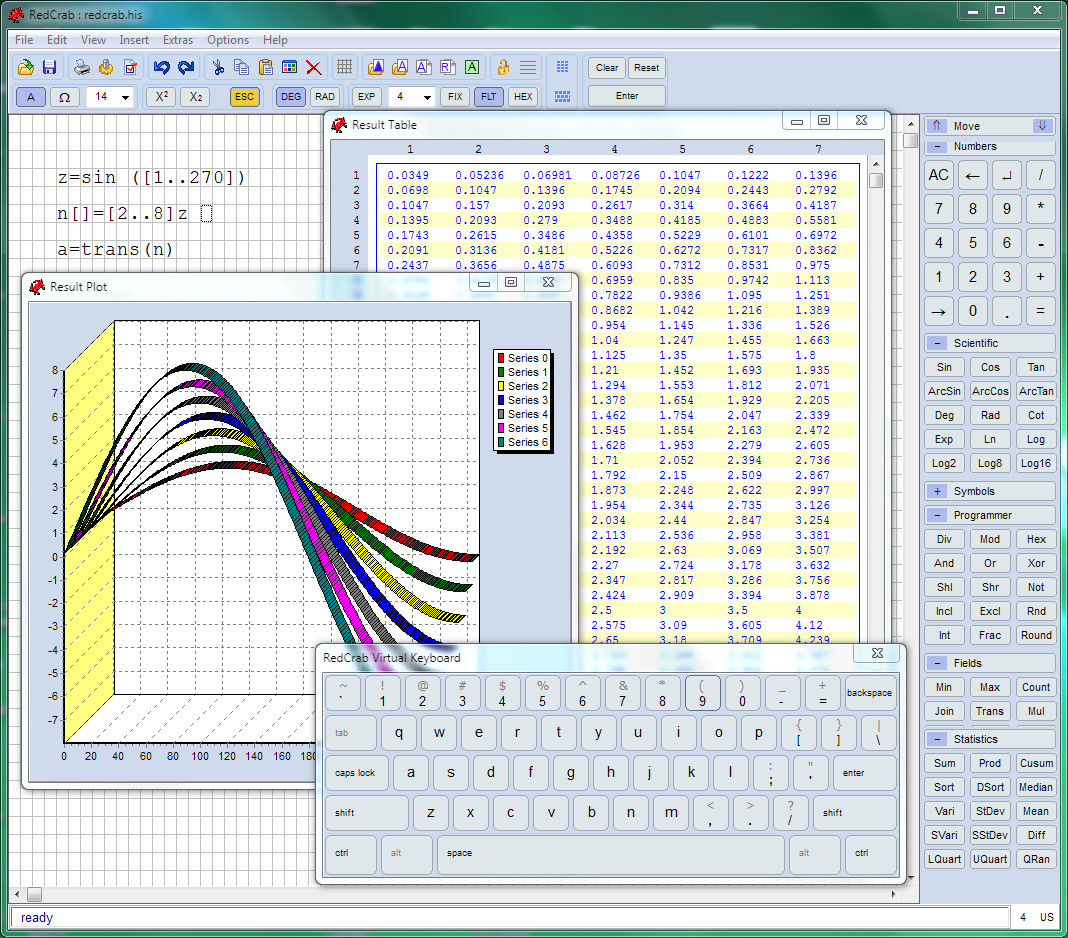
Task: Click Series 0 red legend swatch
Action: [501, 358]
